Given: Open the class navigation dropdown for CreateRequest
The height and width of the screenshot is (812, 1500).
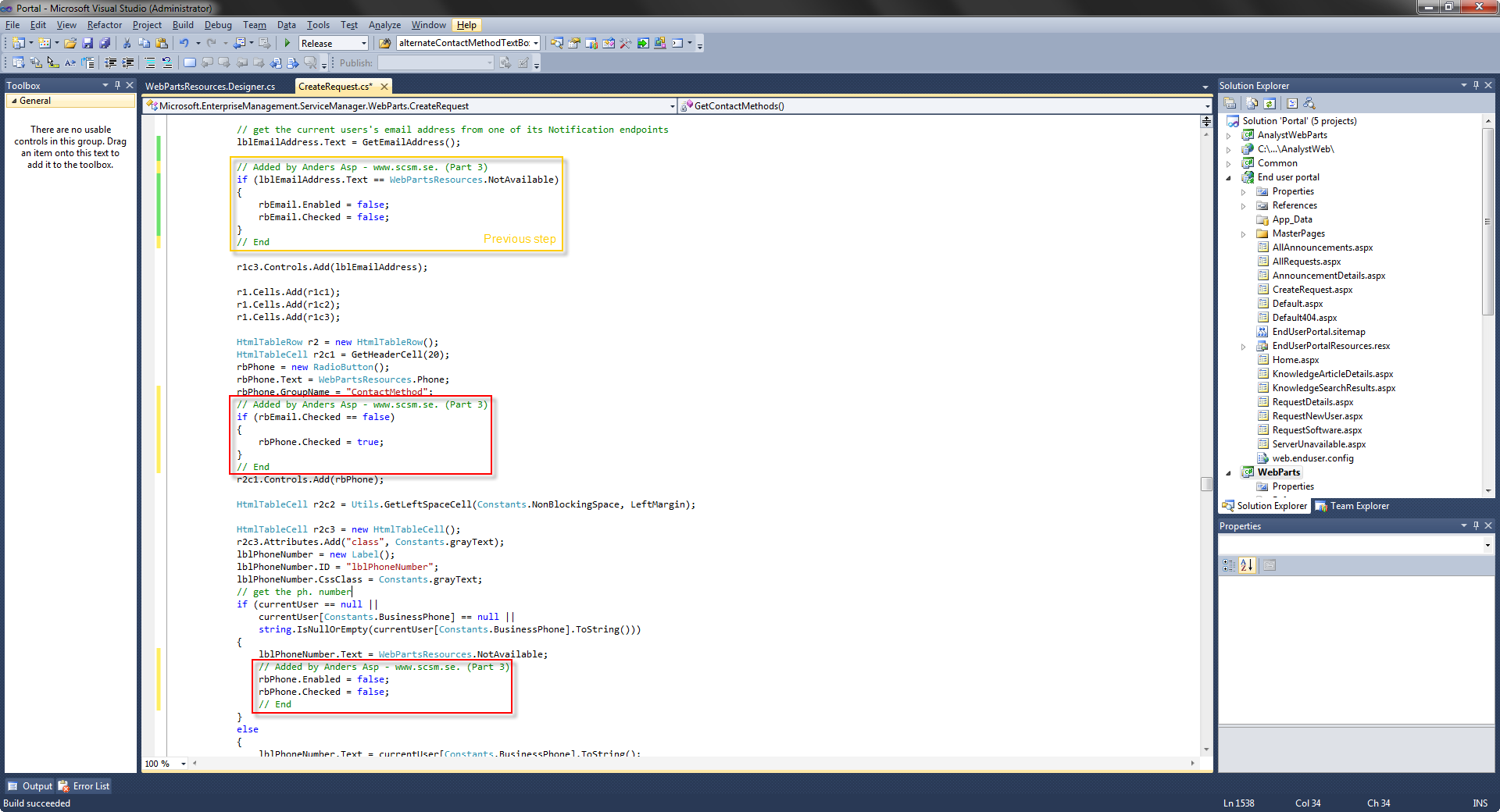Looking at the screenshot, I should [672, 106].
